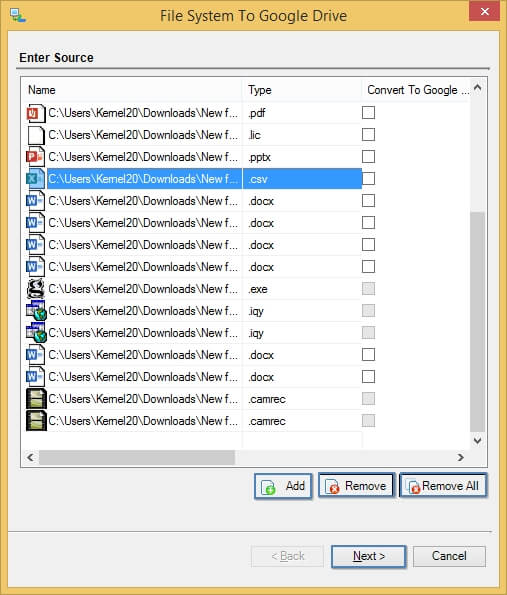
Task: Select the file path of the .pdf row
Action: pos(143,113)
